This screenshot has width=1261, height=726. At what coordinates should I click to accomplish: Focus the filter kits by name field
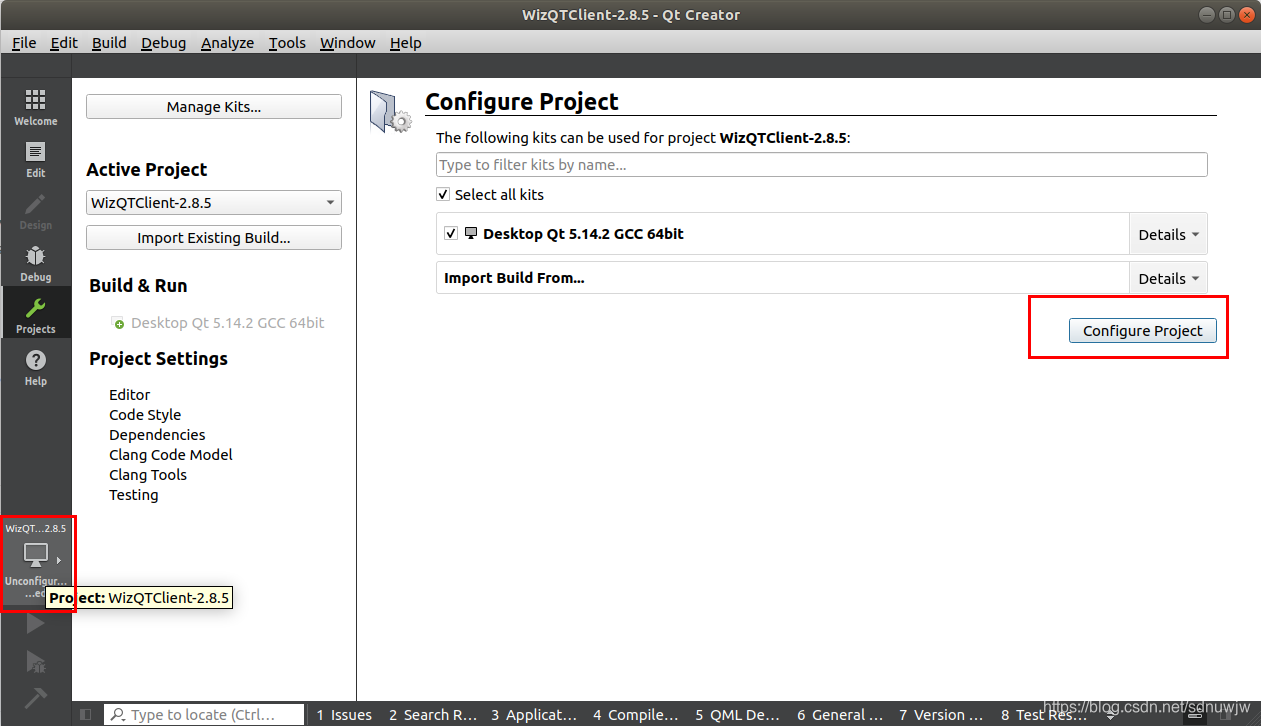click(822, 165)
